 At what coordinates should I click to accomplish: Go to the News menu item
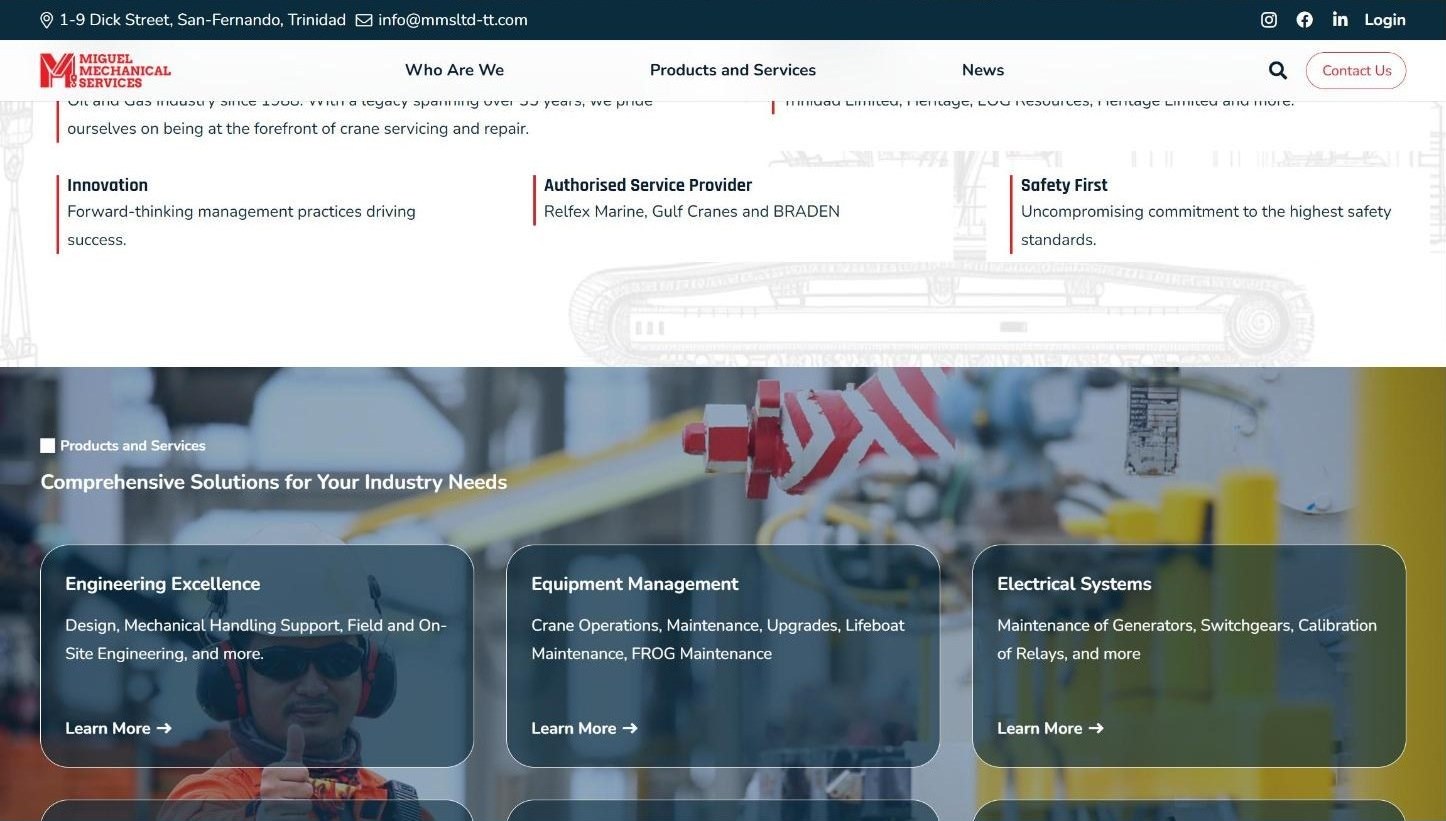983,70
